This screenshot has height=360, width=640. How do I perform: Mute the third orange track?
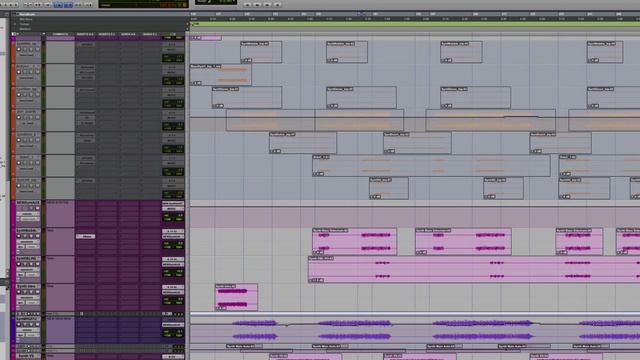click(x=37, y=95)
